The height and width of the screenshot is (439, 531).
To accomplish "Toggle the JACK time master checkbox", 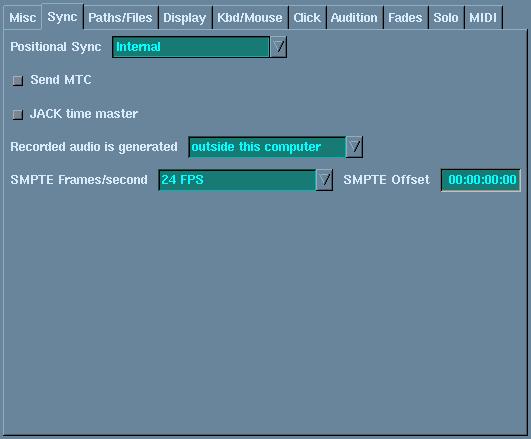I will pos(18,114).
